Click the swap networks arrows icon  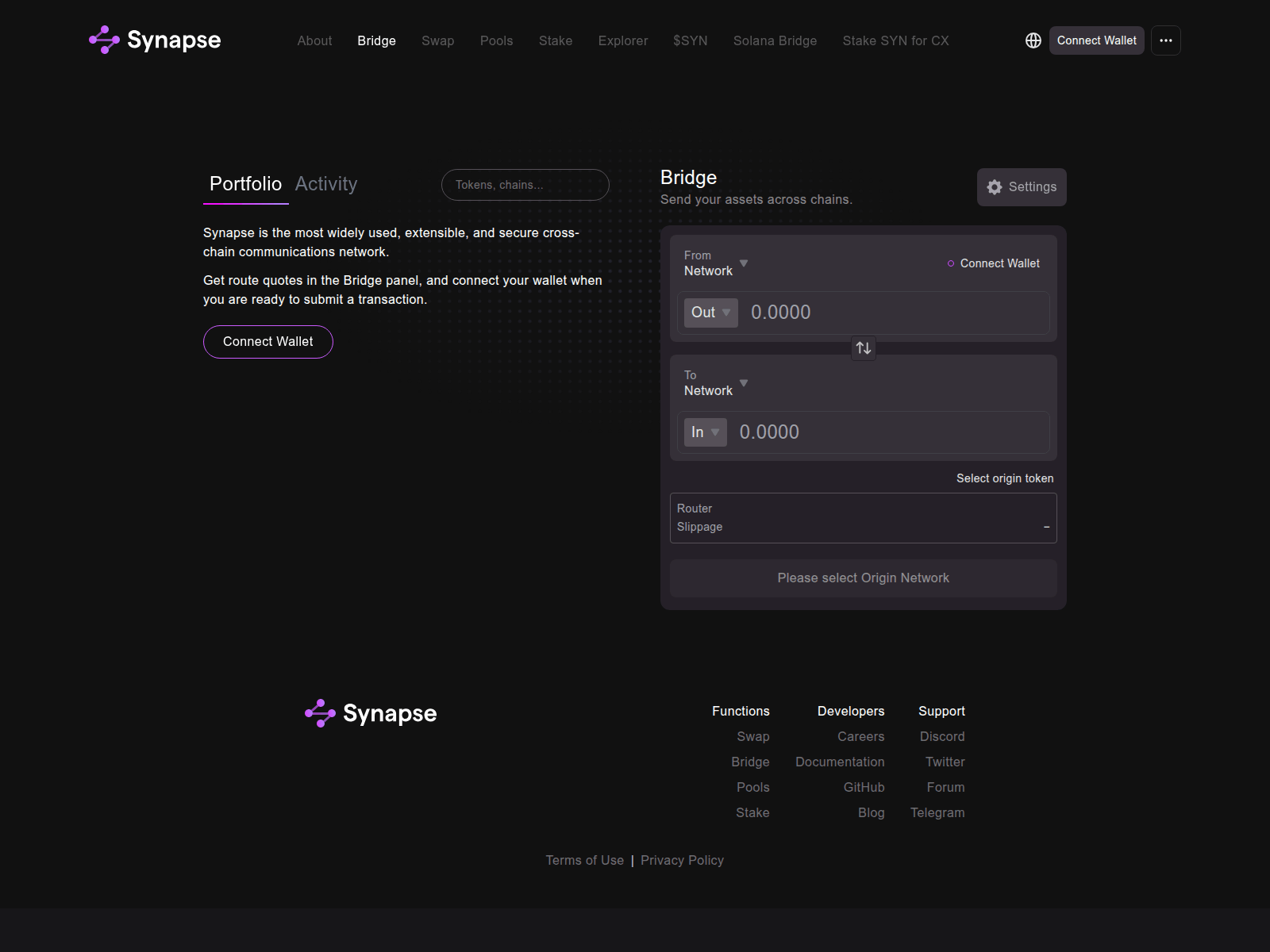[x=864, y=348]
